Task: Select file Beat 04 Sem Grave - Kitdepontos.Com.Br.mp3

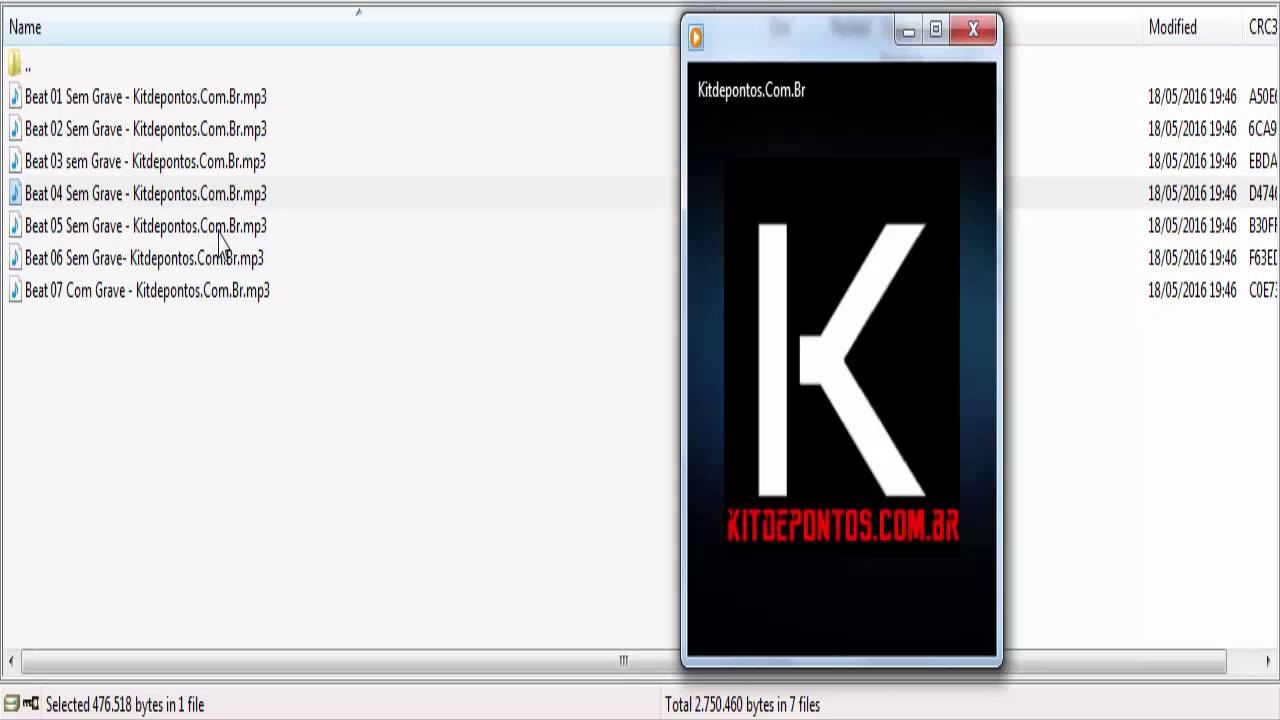Action: 146,193
